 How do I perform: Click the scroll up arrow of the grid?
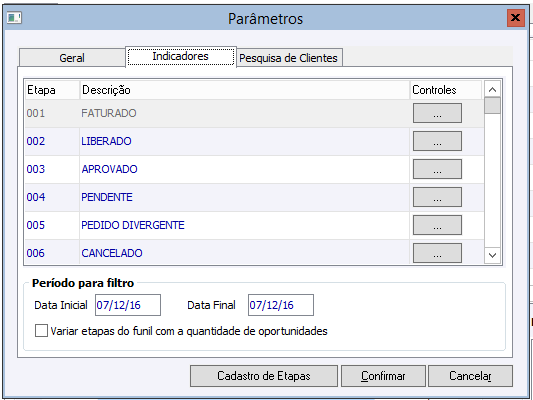coord(492,90)
